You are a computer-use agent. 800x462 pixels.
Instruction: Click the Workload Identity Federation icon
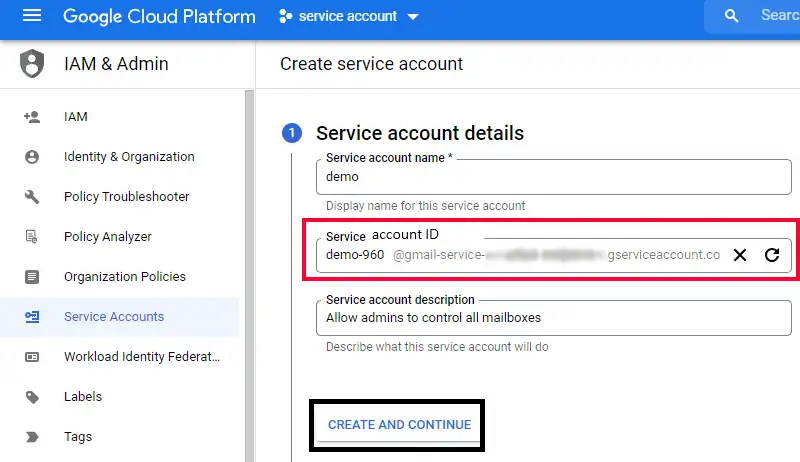point(32,357)
